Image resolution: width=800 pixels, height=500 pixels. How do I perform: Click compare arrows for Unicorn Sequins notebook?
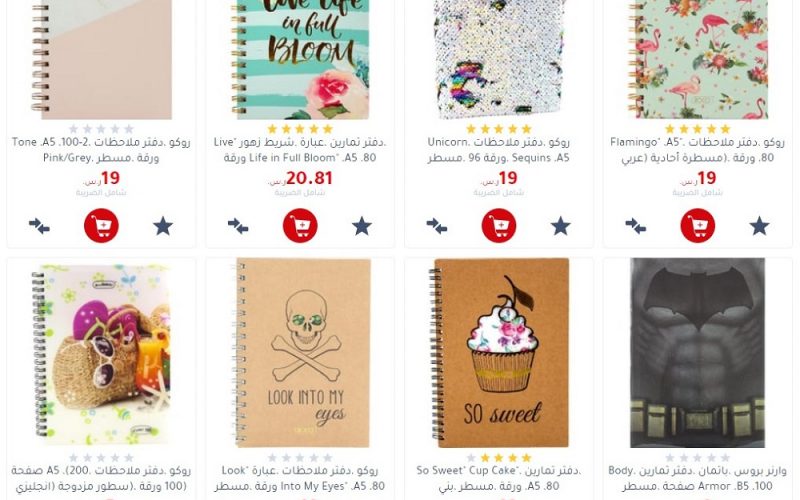(x=437, y=226)
